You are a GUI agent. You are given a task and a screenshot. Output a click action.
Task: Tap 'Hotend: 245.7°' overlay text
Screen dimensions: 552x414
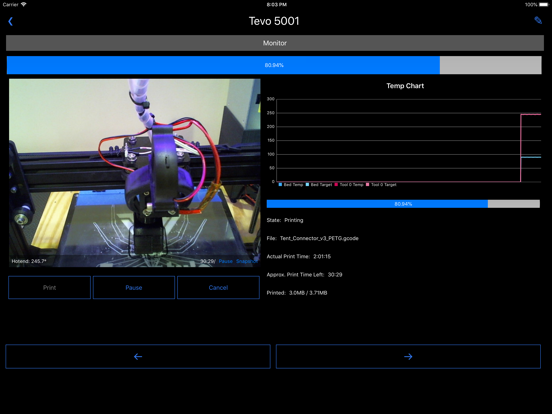(29, 261)
